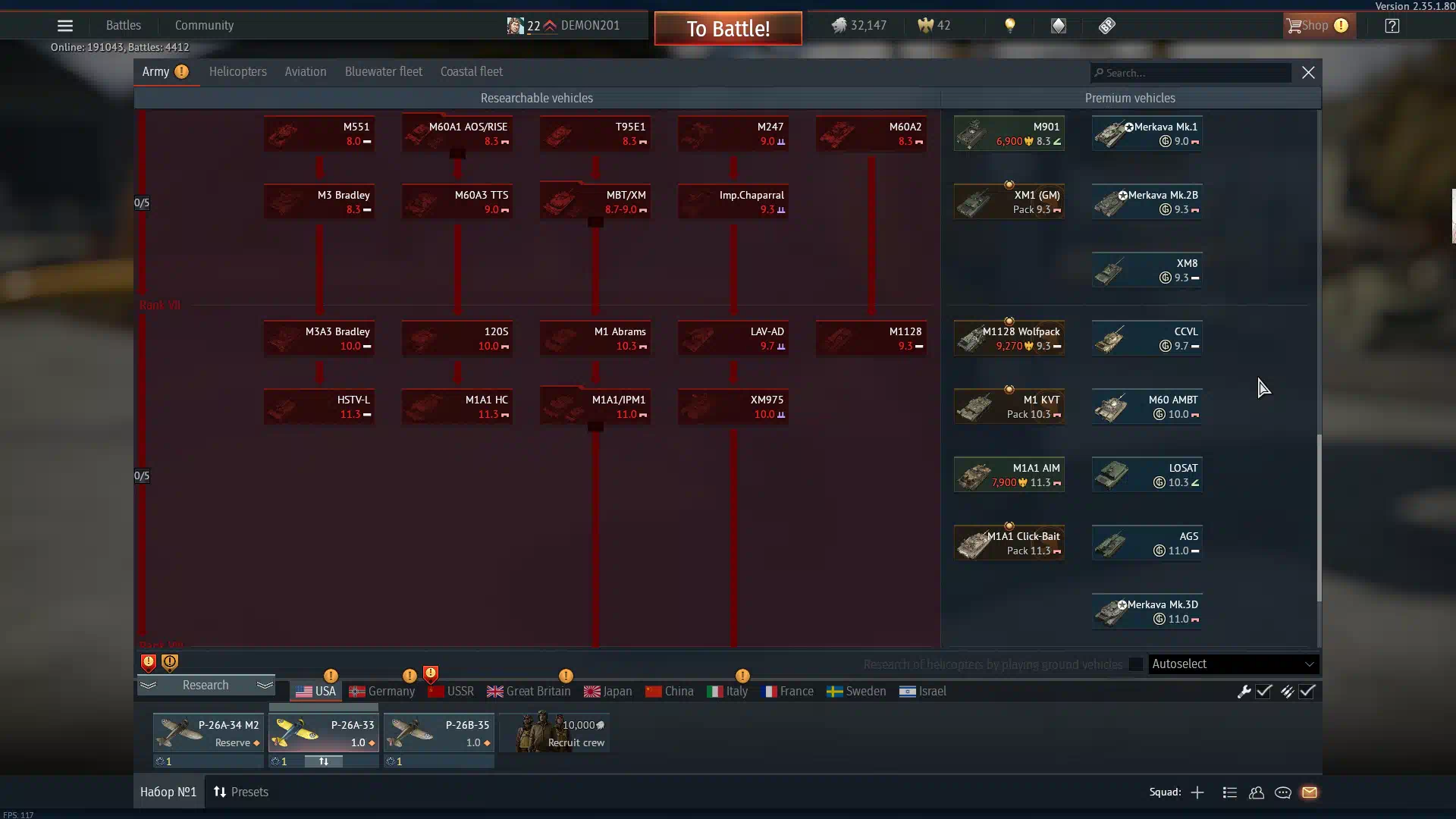Expand Research right chevron

(x=265, y=686)
